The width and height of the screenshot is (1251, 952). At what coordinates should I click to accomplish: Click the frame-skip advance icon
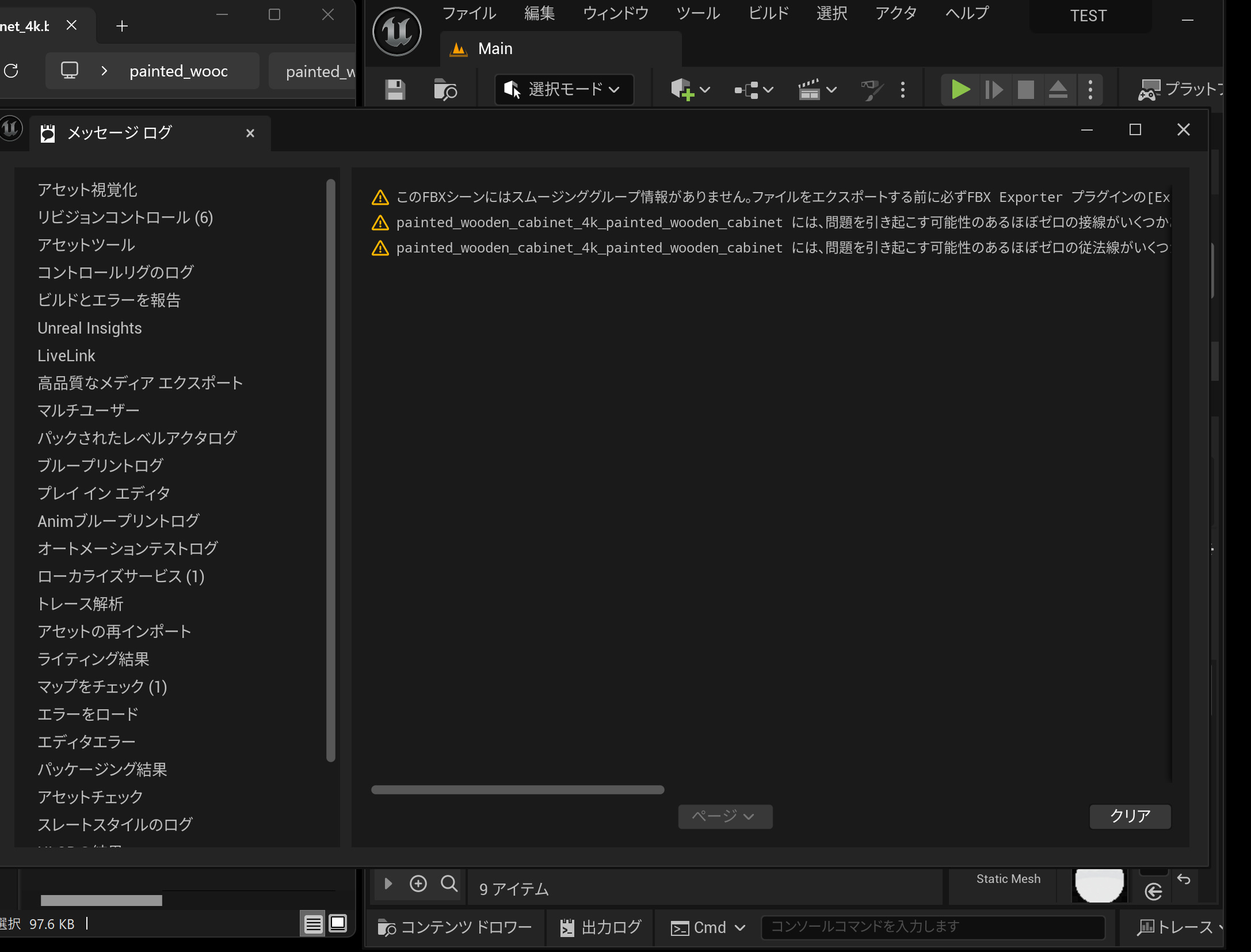click(x=994, y=90)
